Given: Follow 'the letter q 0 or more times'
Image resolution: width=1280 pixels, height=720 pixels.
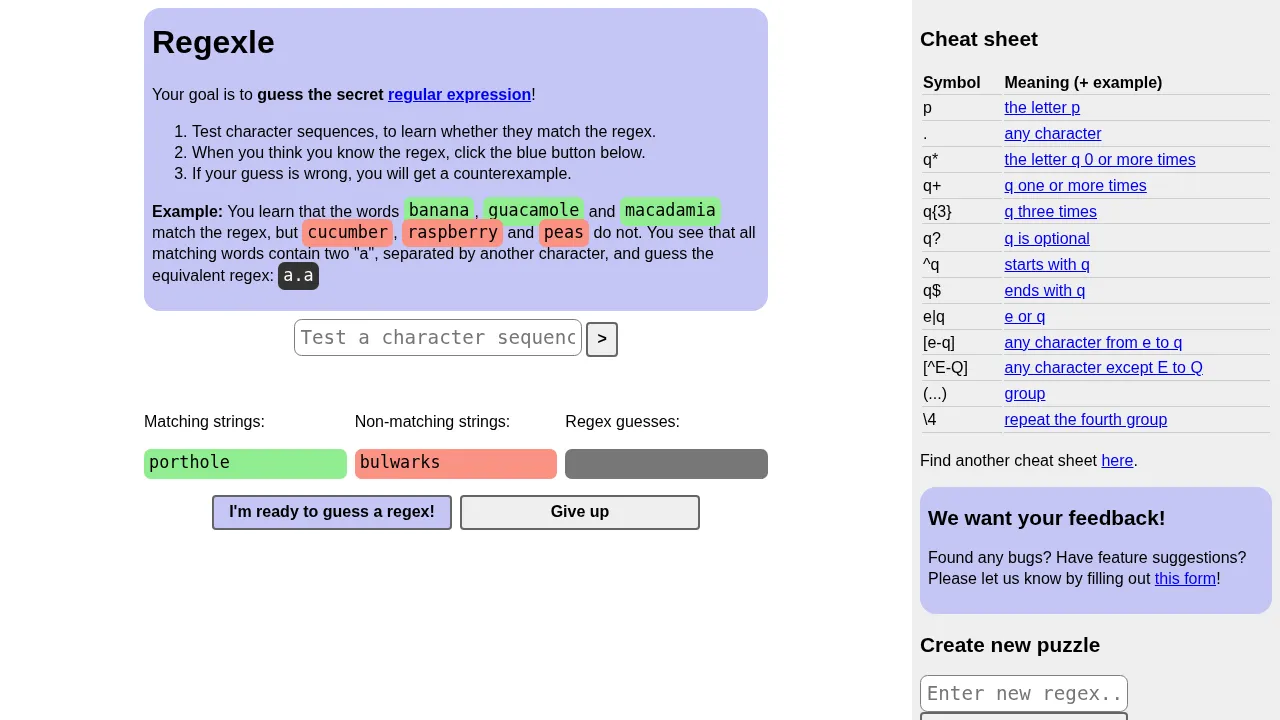Looking at the screenshot, I should pyautogui.click(x=1099, y=160).
